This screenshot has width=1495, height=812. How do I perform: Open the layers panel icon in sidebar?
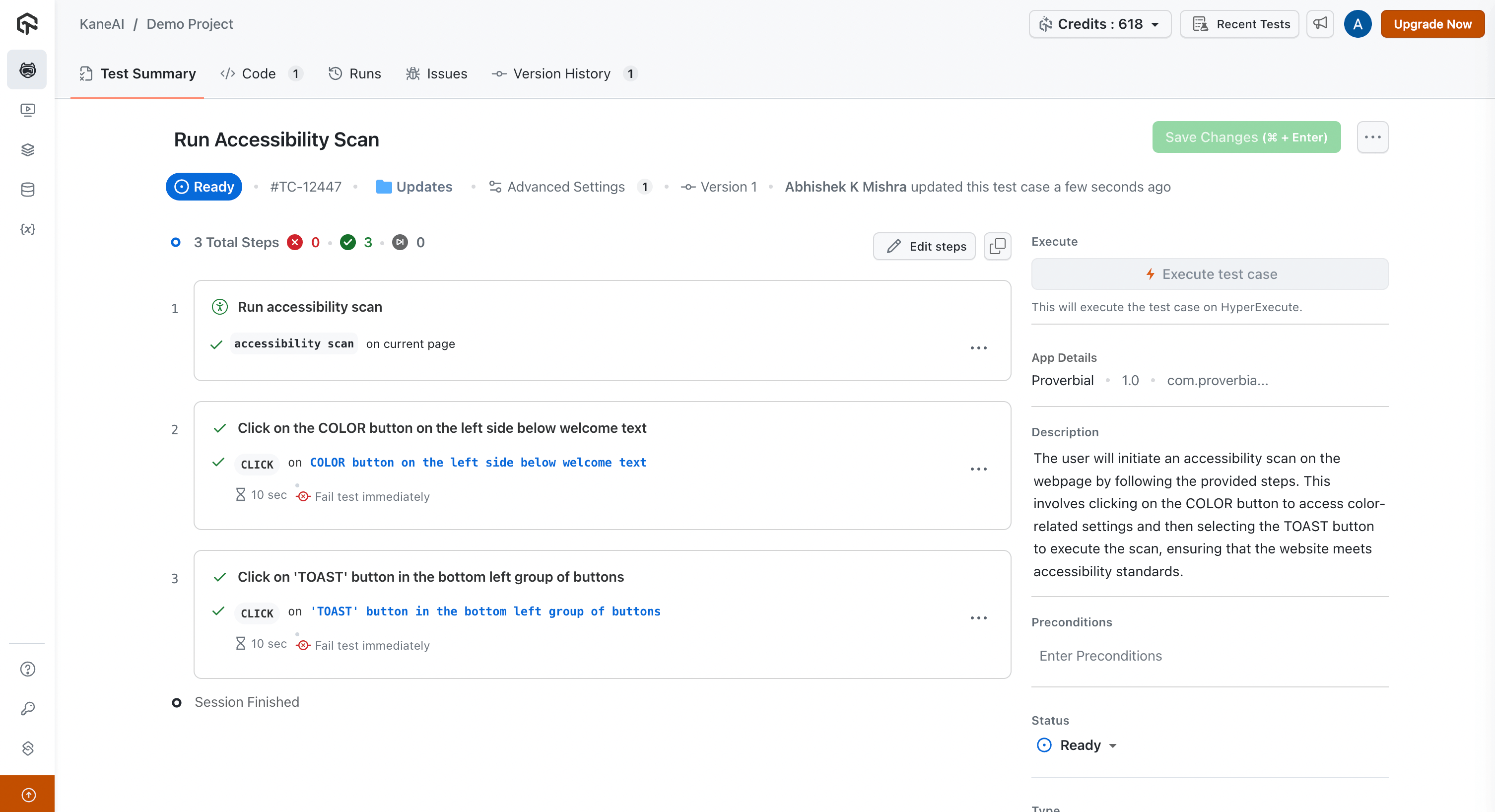tap(27, 150)
